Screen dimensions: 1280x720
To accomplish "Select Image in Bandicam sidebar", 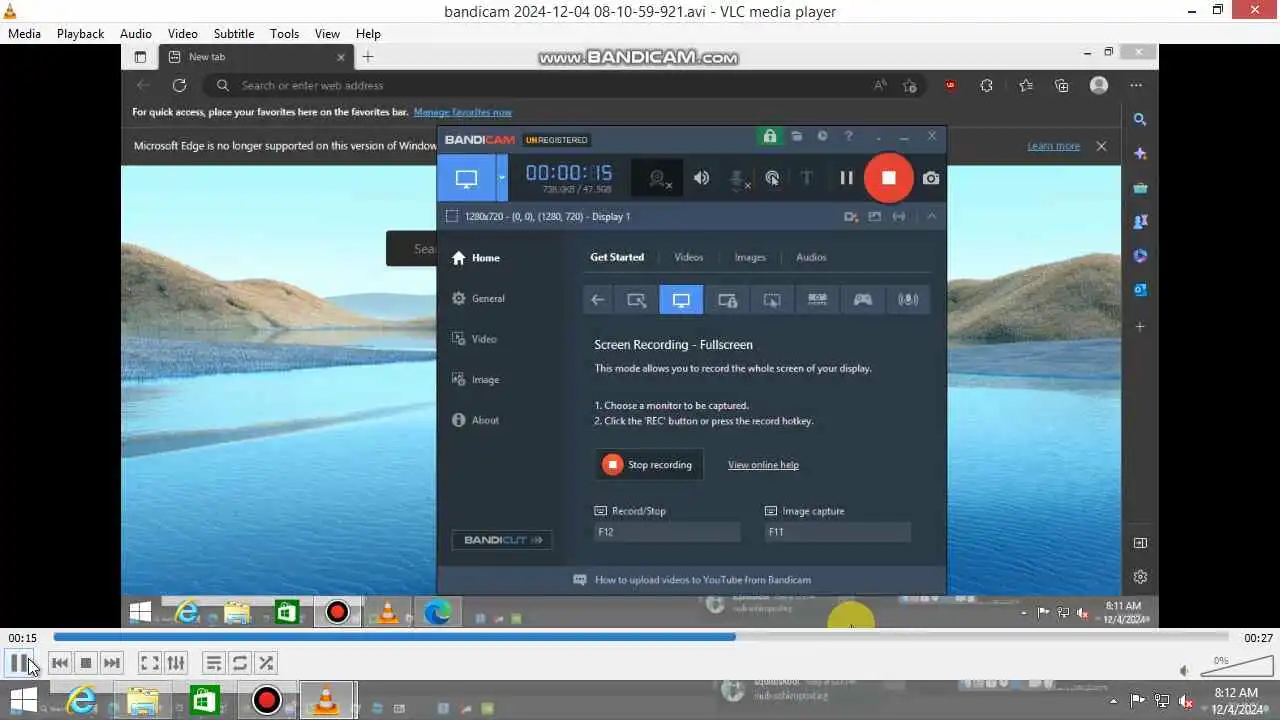I will pyautogui.click(x=475, y=380).
